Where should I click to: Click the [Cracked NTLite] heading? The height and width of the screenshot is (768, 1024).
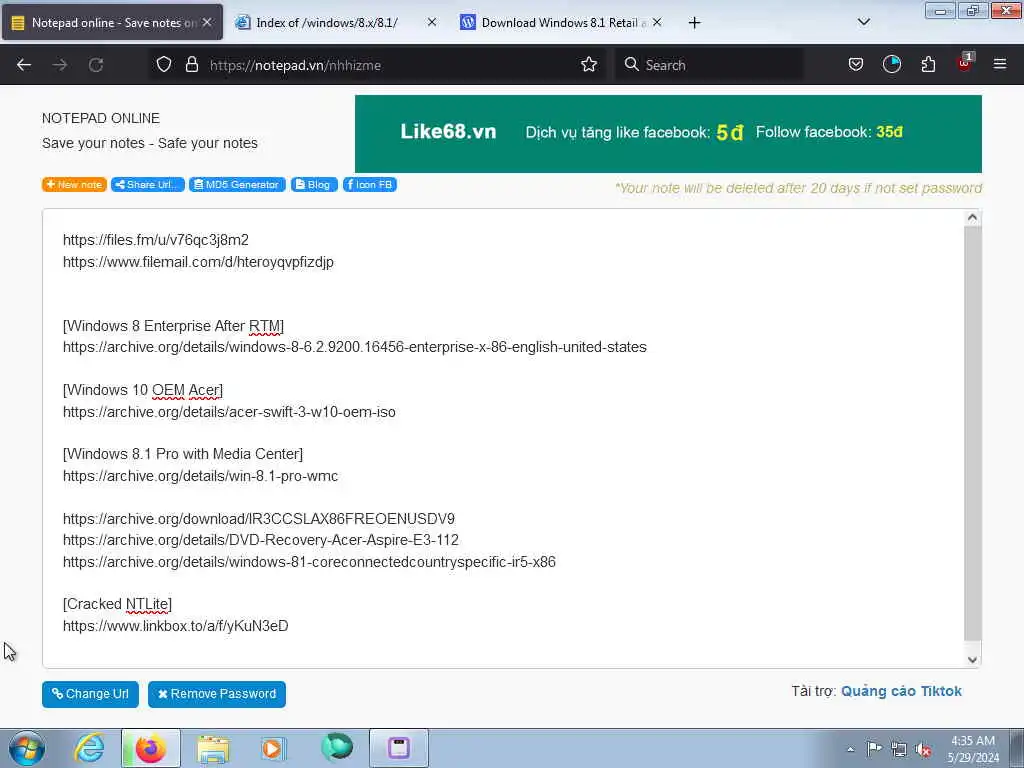[118, 604]
